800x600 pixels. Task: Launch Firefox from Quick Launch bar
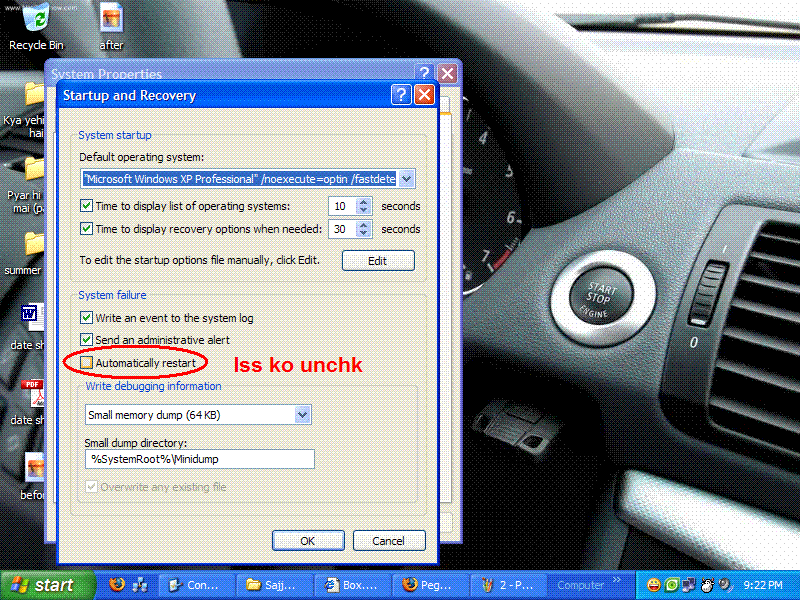(x=117, y=585)
